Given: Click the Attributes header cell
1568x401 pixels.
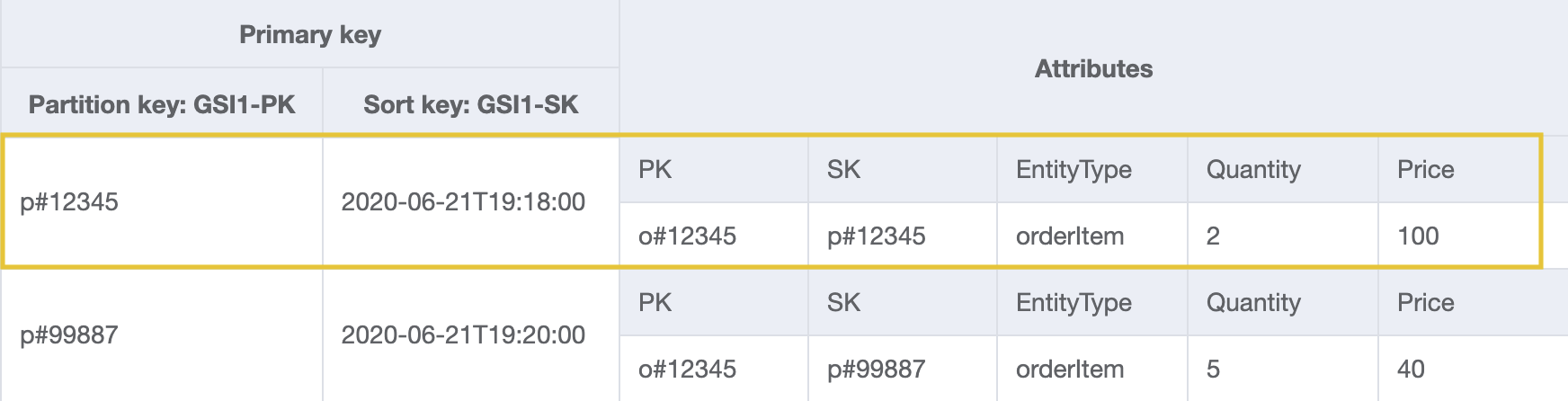Looking at the screenshot, I should 1093,69.
